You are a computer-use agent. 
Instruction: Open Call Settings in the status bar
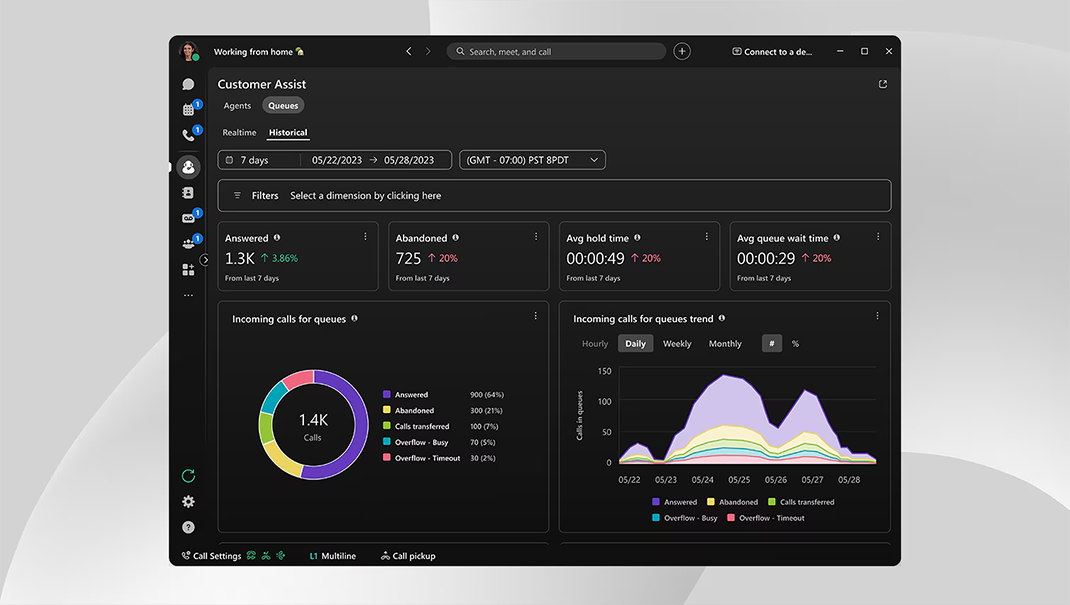(x=212, y=556)
